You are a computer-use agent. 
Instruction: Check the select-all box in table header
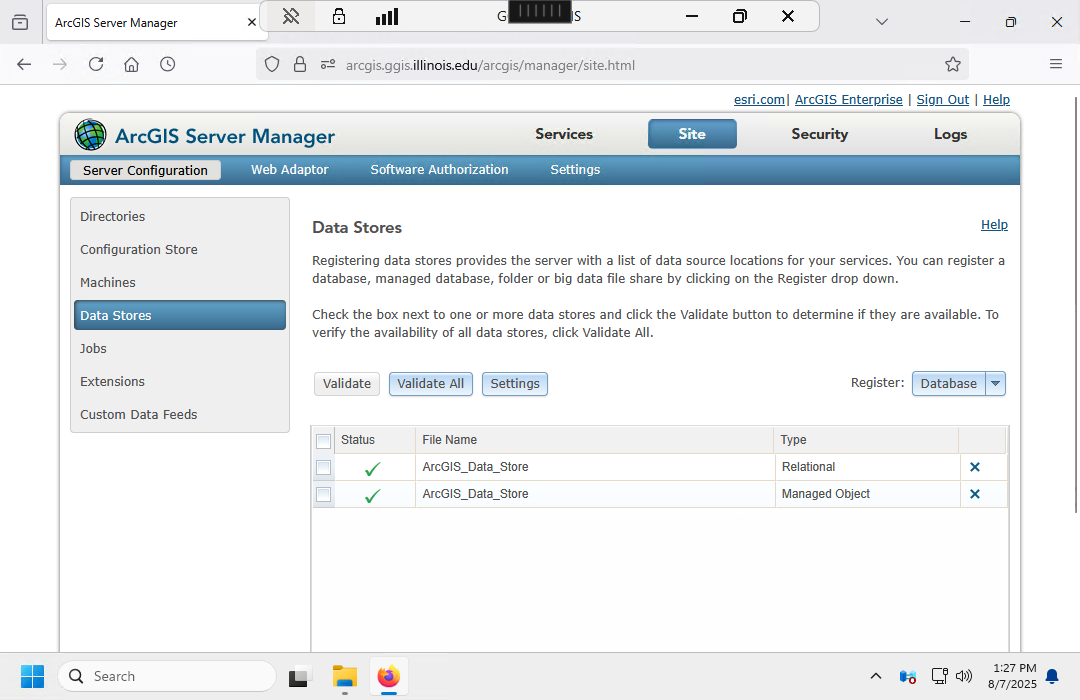323,441
